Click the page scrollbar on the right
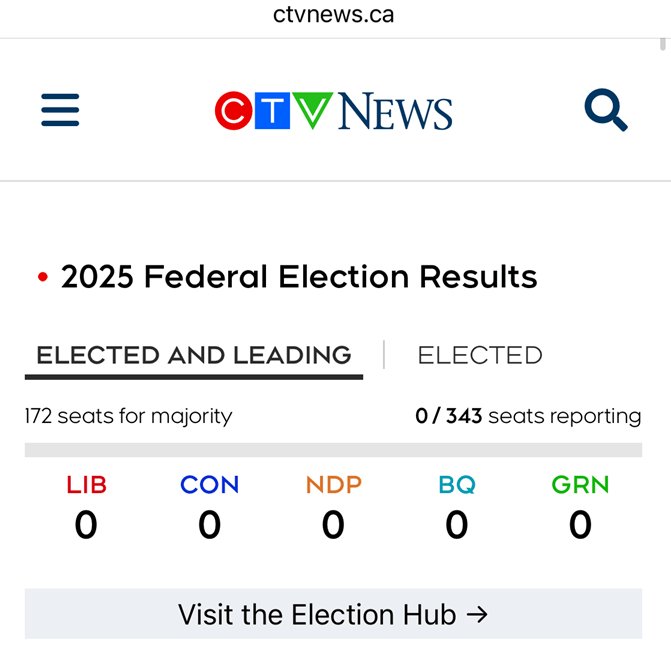 click(x=664, y=44)
